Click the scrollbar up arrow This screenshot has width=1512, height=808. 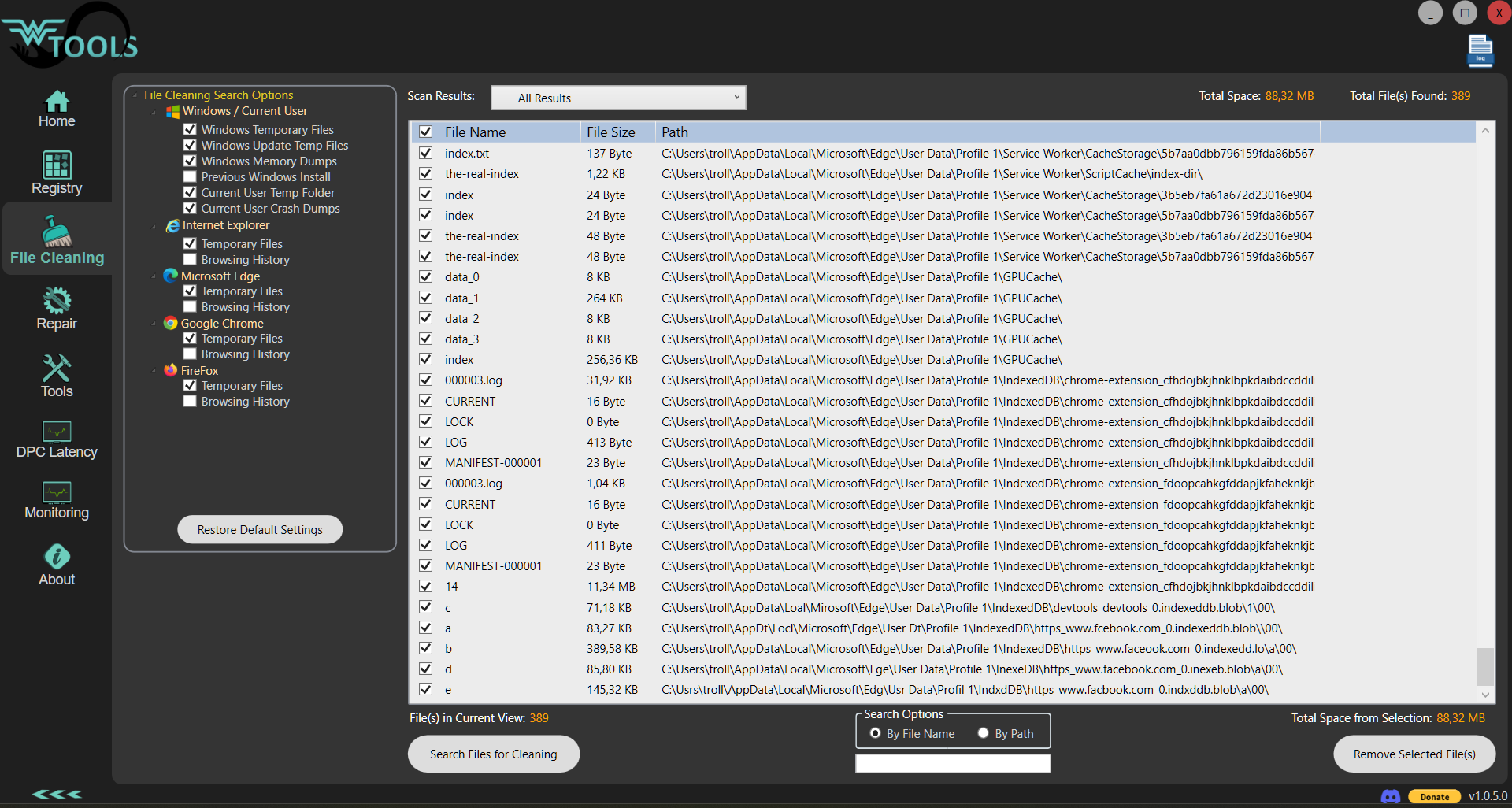[x=1485, y=130]
